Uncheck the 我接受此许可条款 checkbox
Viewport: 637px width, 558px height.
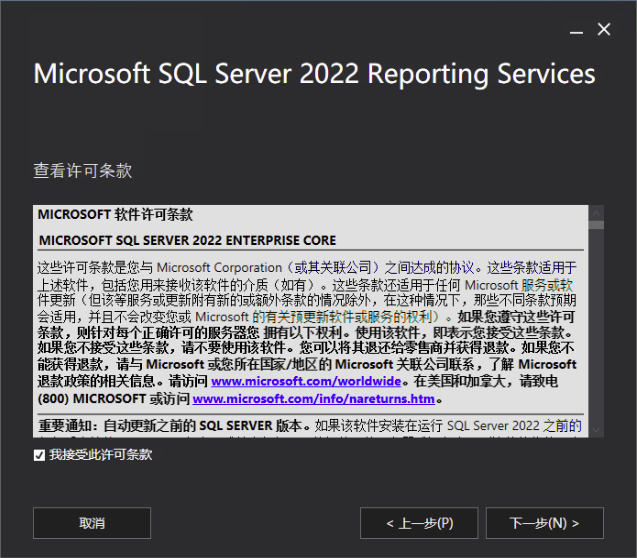click(x=39, y=455)
